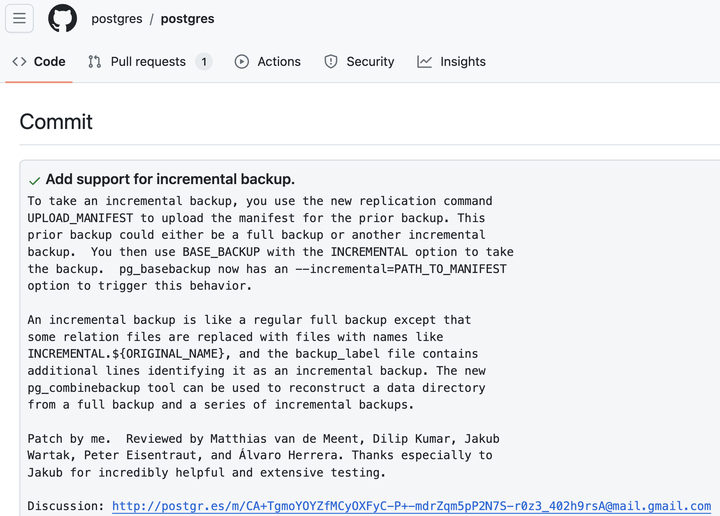
Task: Open the bold postgres repository link
Action: [187, 19]
